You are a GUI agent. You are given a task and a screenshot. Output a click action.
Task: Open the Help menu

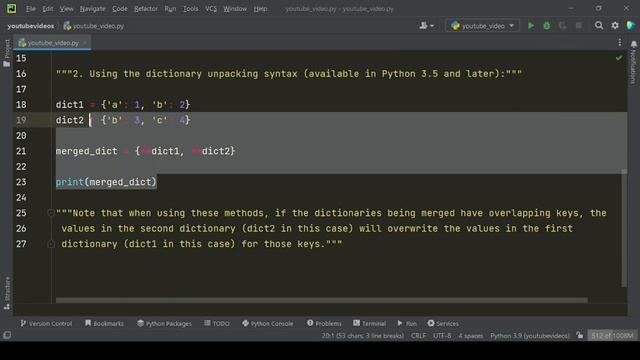pyautogui.click(x=260, y=9)
